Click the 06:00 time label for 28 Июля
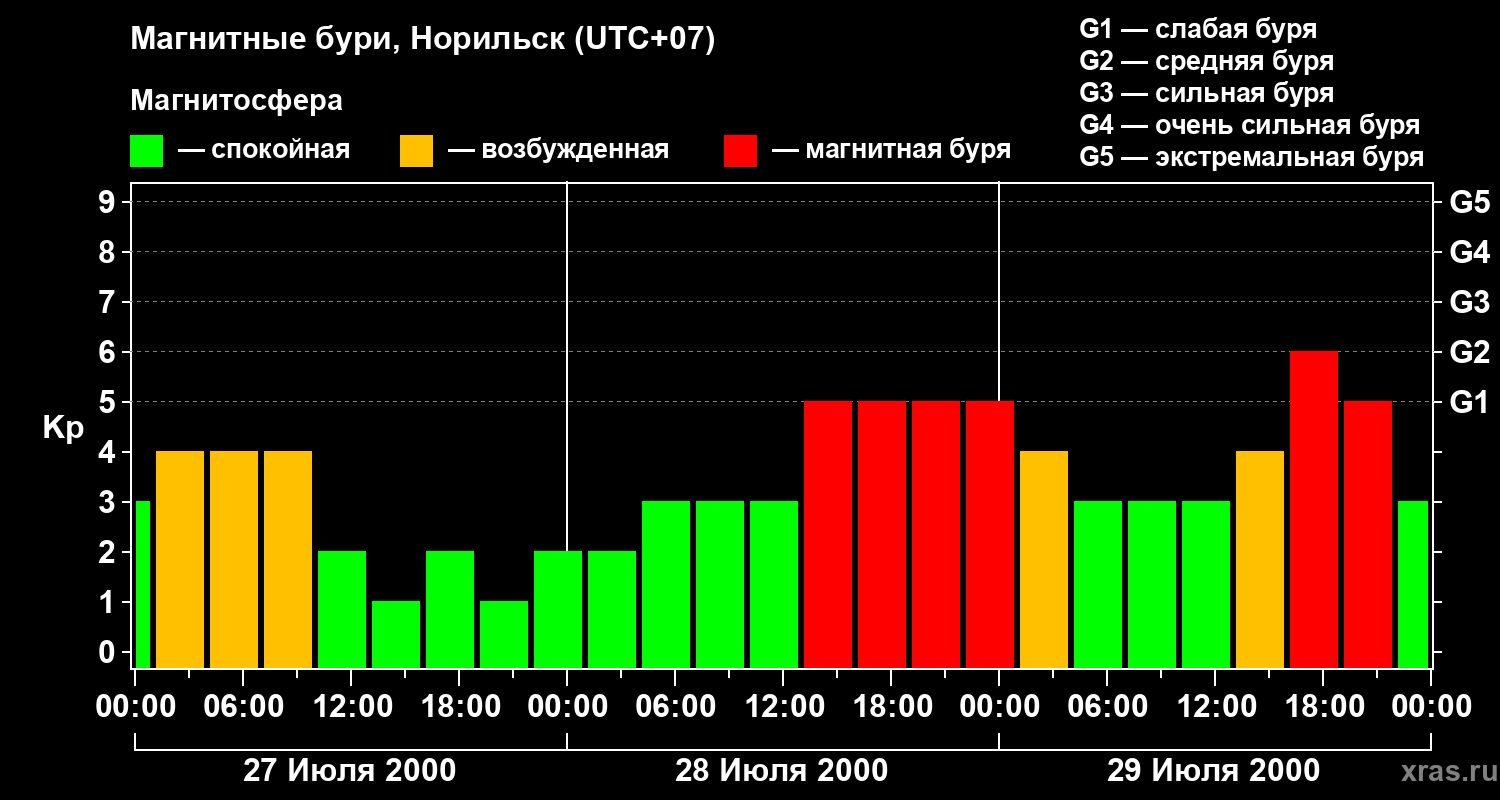The height and width of the screenshot is (800, 1500). [x=675, y=707]
